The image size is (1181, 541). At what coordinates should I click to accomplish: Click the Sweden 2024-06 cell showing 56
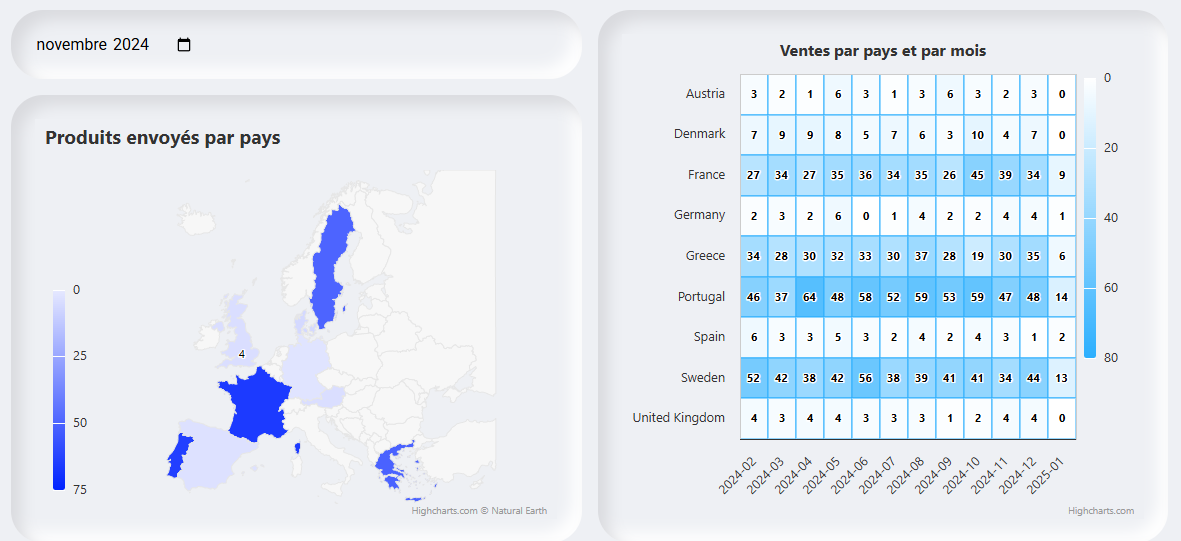click(x=865, y=378)
